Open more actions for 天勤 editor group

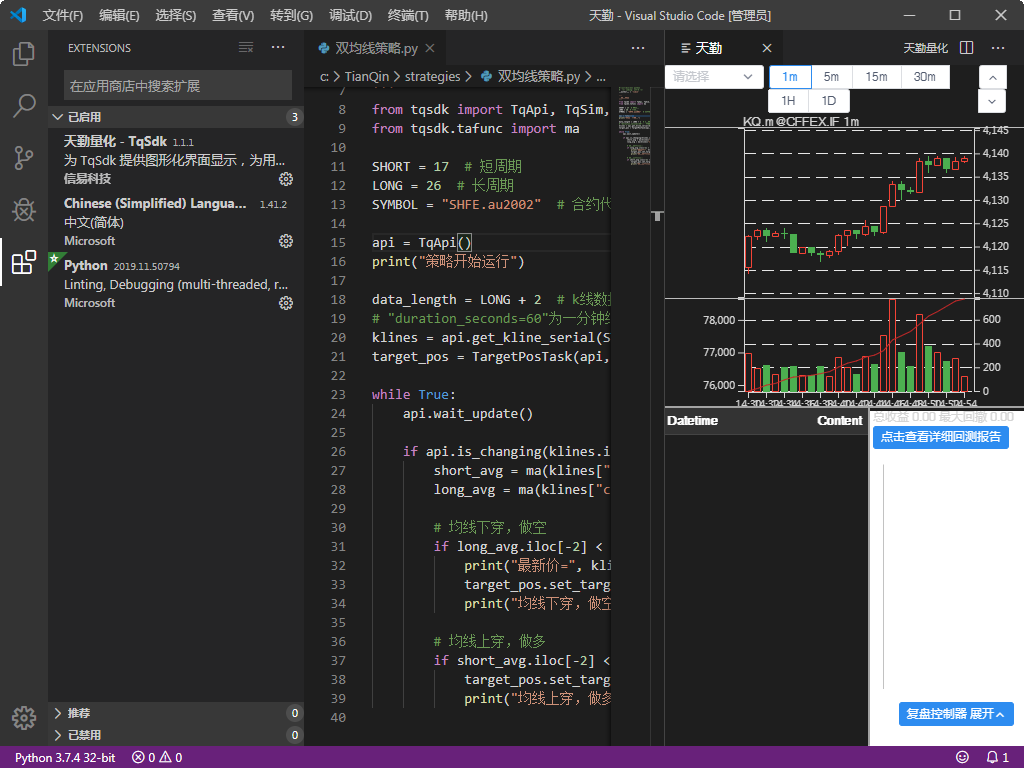[x=998, y=48]
